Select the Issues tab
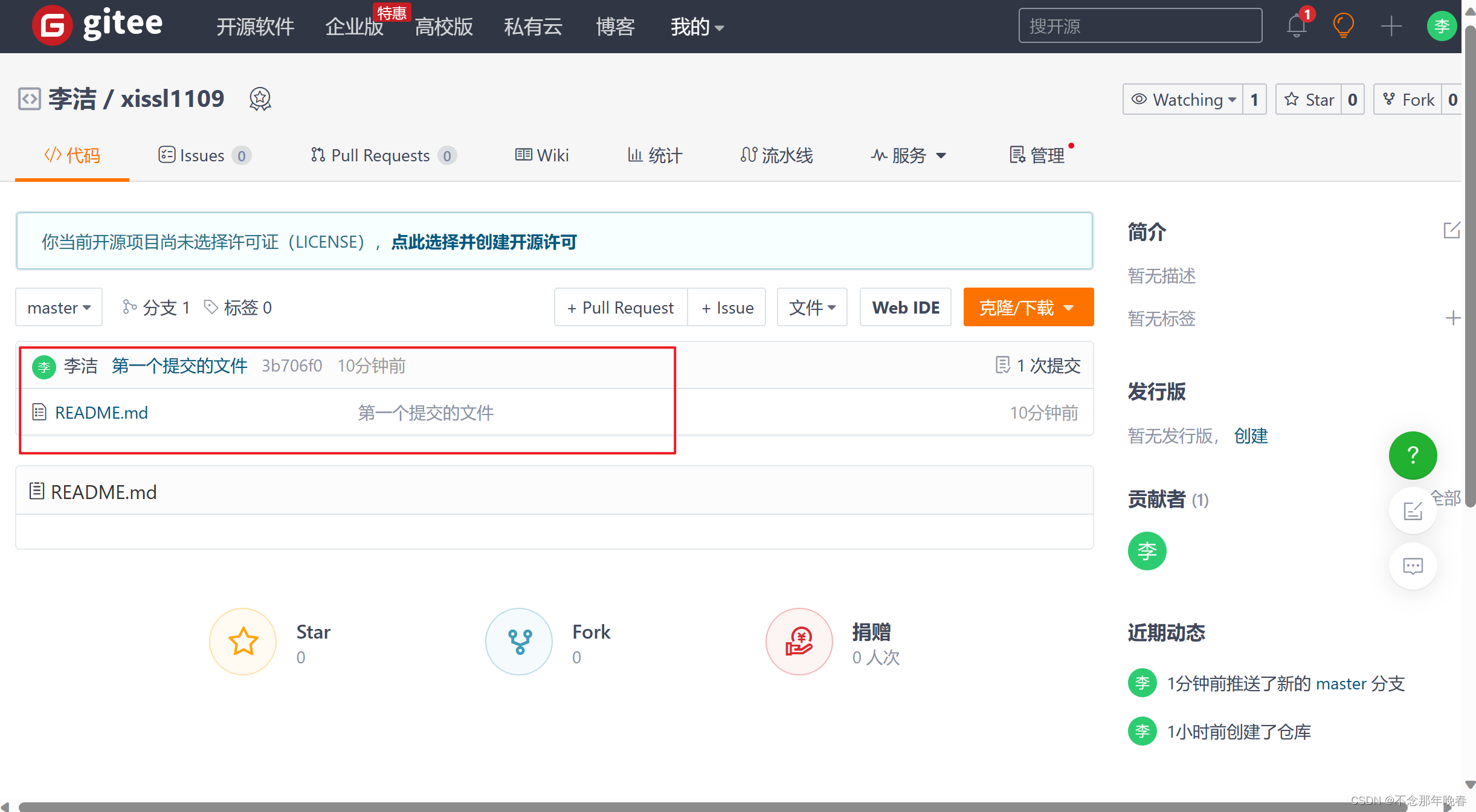Image resolution: width=1476 pixels, height=812 pixels. coord(200,155)
